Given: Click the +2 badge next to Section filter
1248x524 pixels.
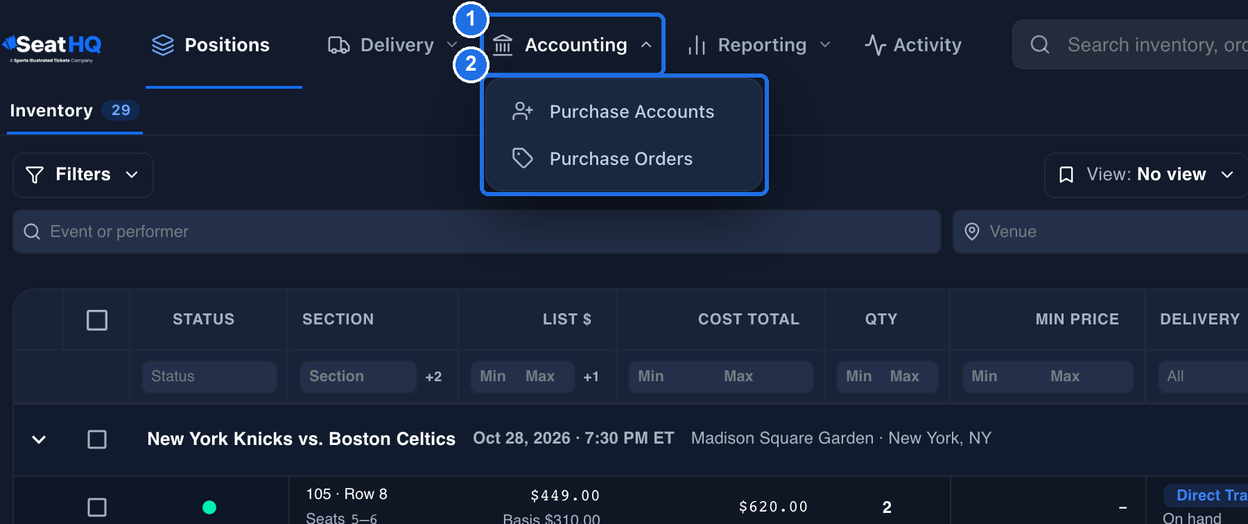Looking at the screenshot, I should coord(433,377).
